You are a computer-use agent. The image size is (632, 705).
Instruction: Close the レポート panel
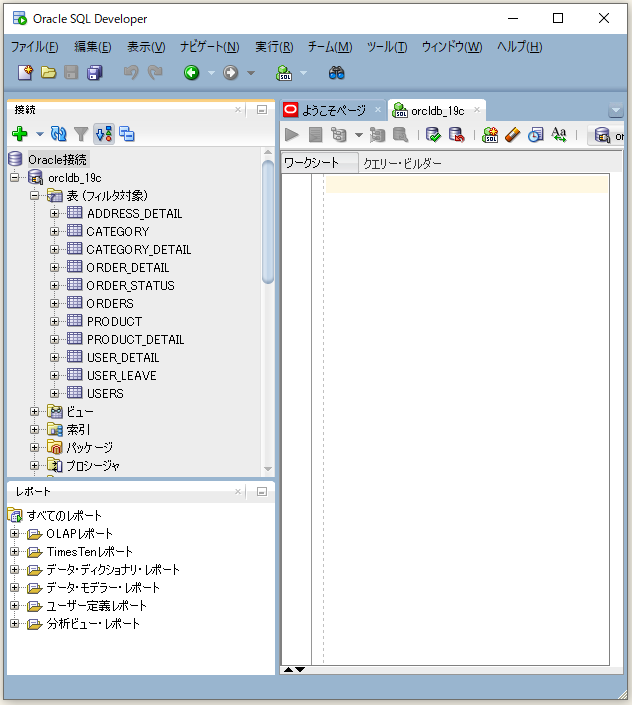238,491
